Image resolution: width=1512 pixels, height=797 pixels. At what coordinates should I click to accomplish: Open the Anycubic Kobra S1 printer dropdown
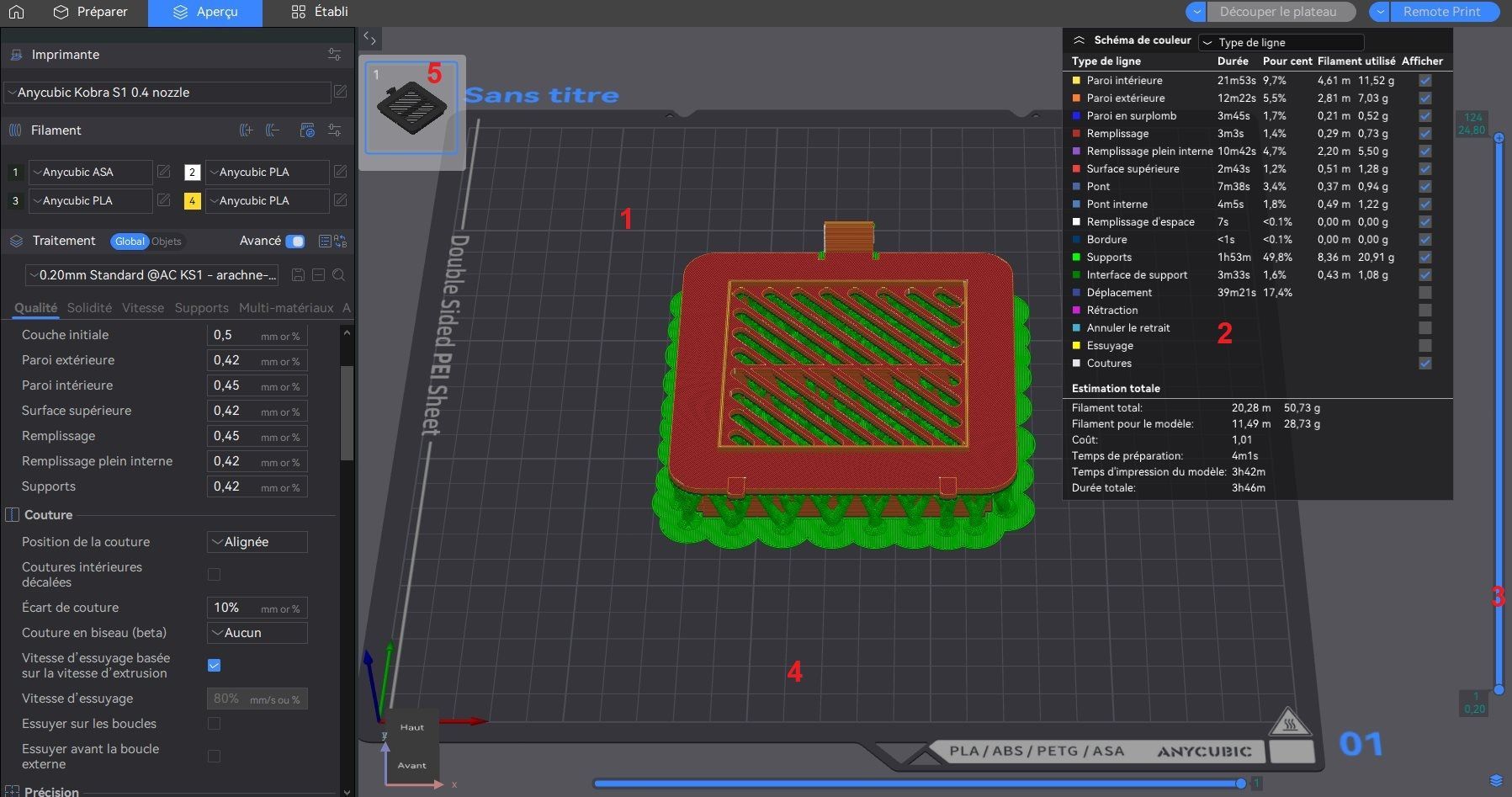pos(167,93)
